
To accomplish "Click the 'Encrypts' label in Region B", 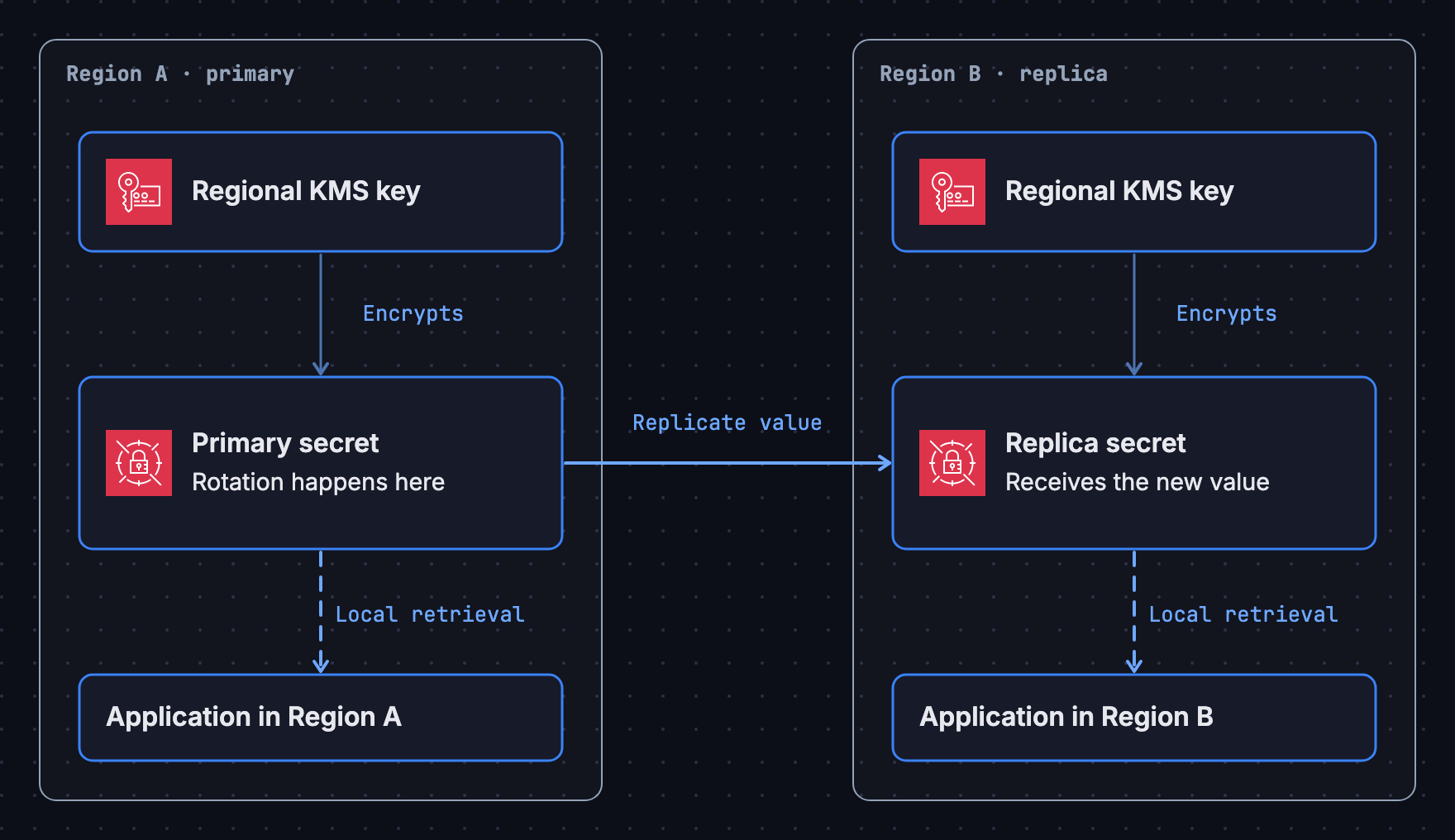I will coord(1227,314).
